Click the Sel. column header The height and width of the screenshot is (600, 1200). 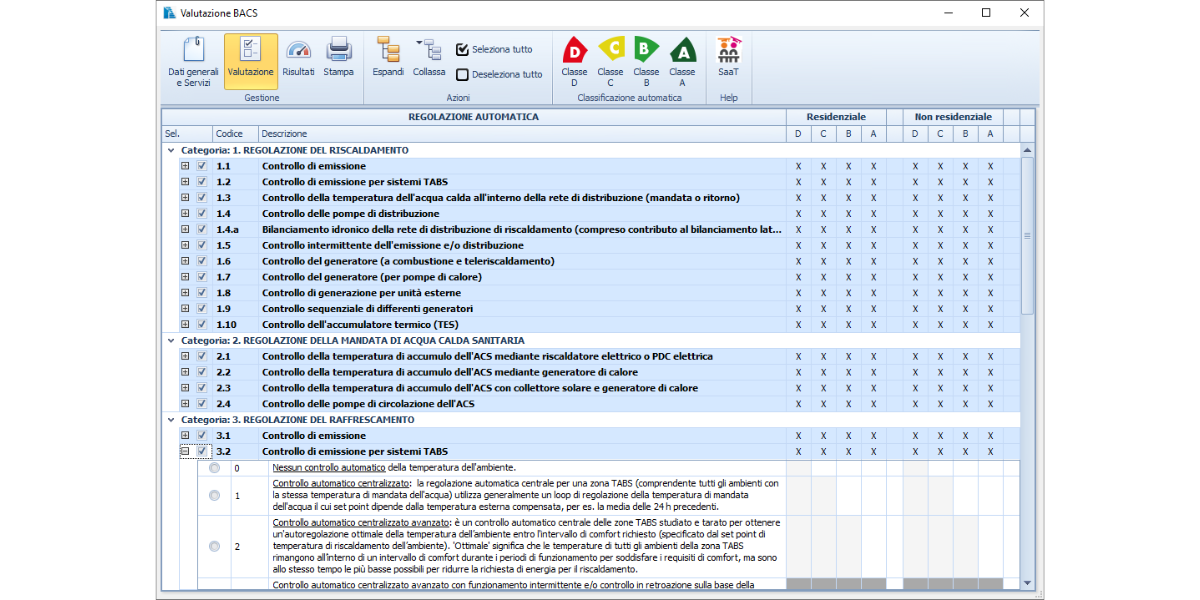tap(187, 134)
